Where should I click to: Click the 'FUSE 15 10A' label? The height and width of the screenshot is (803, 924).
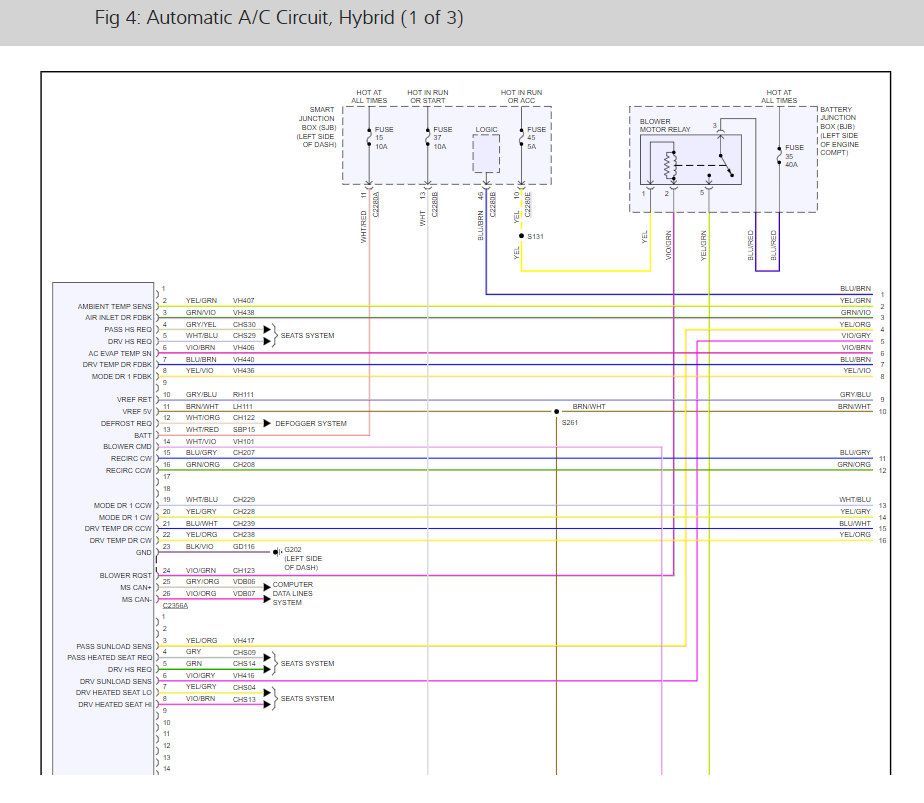pos(384,138)
